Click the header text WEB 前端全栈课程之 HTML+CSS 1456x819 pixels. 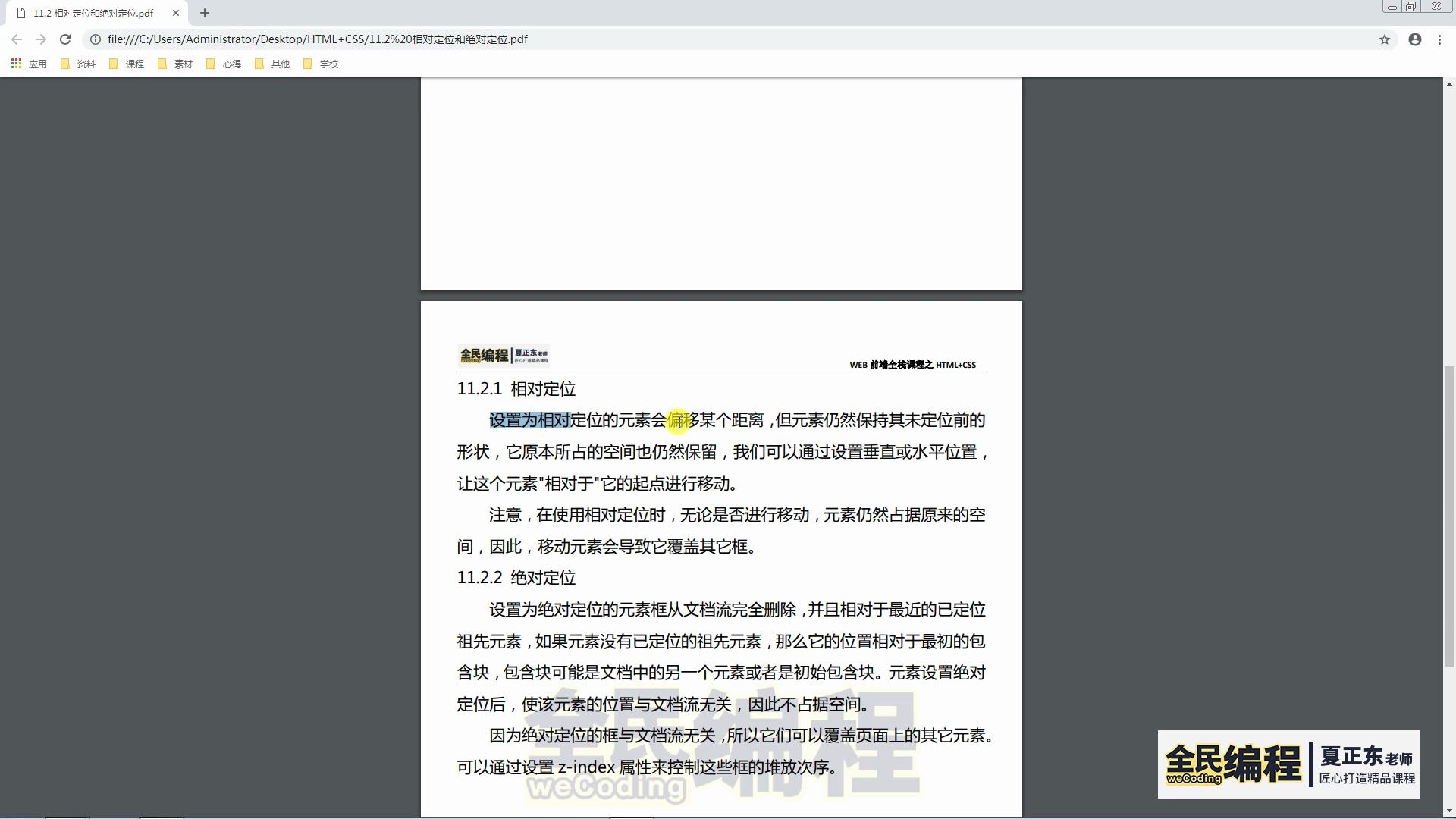(912, 365)
